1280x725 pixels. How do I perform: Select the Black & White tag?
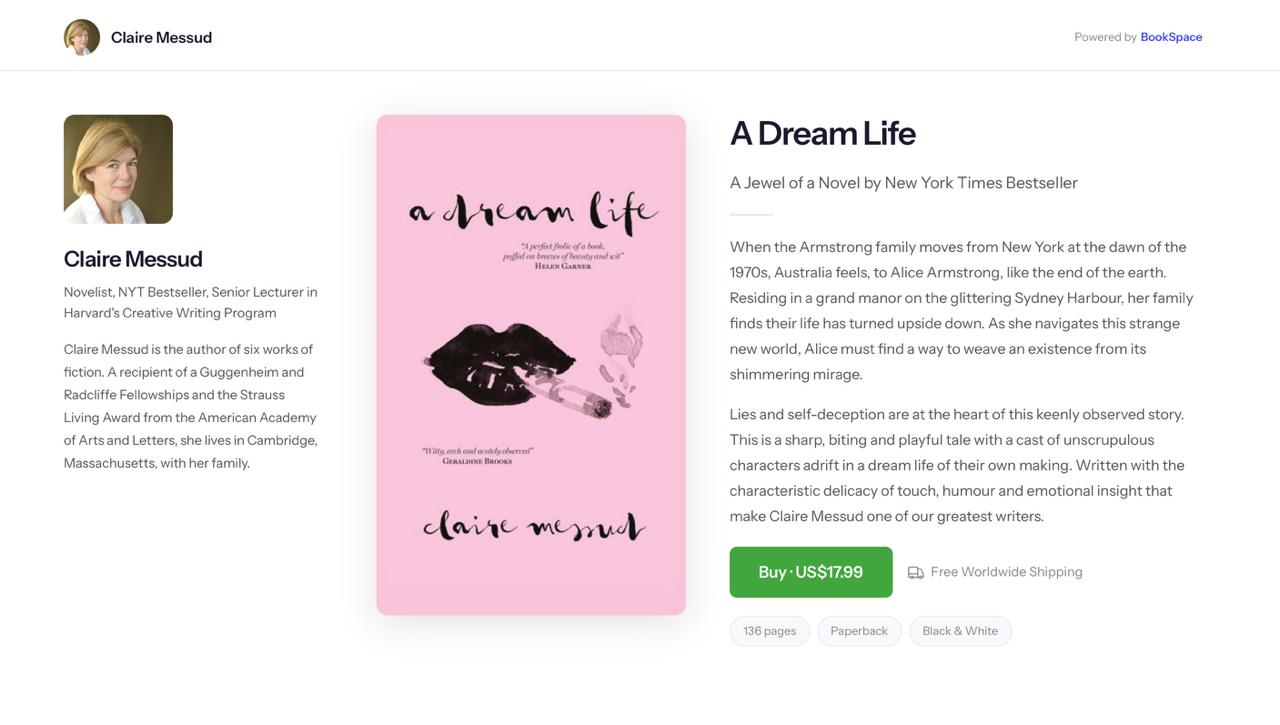point(960,630)
